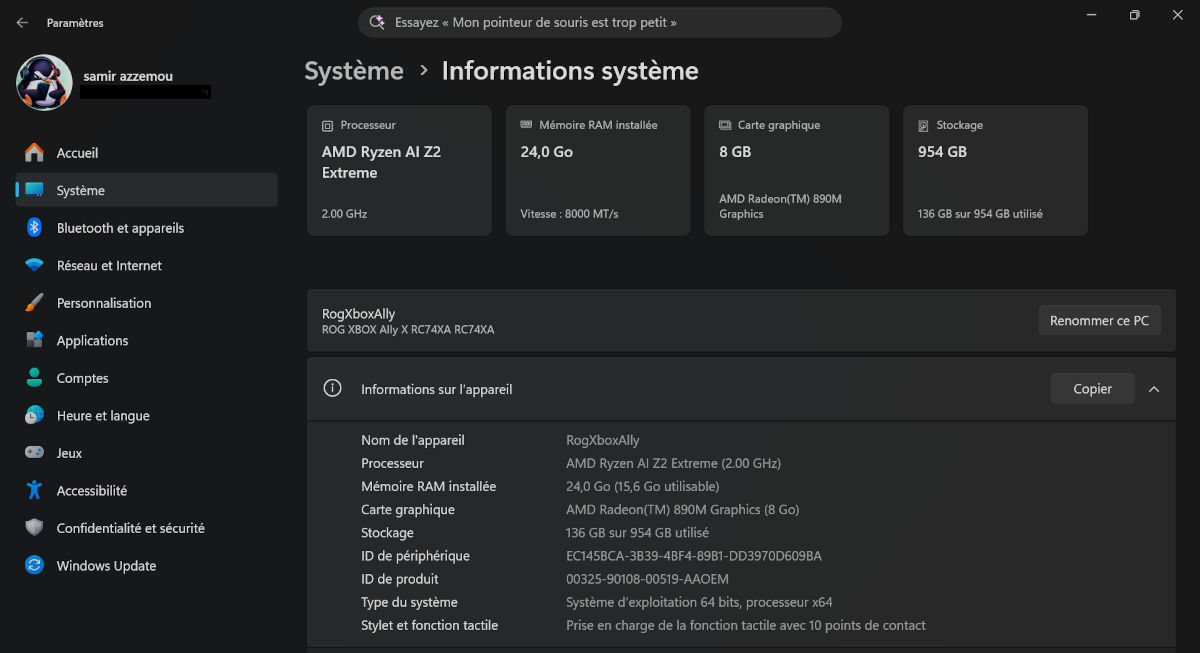Click the Accessibilité figure icon
This screenshot has width=1200, height=653.
(x=34, y=490)
